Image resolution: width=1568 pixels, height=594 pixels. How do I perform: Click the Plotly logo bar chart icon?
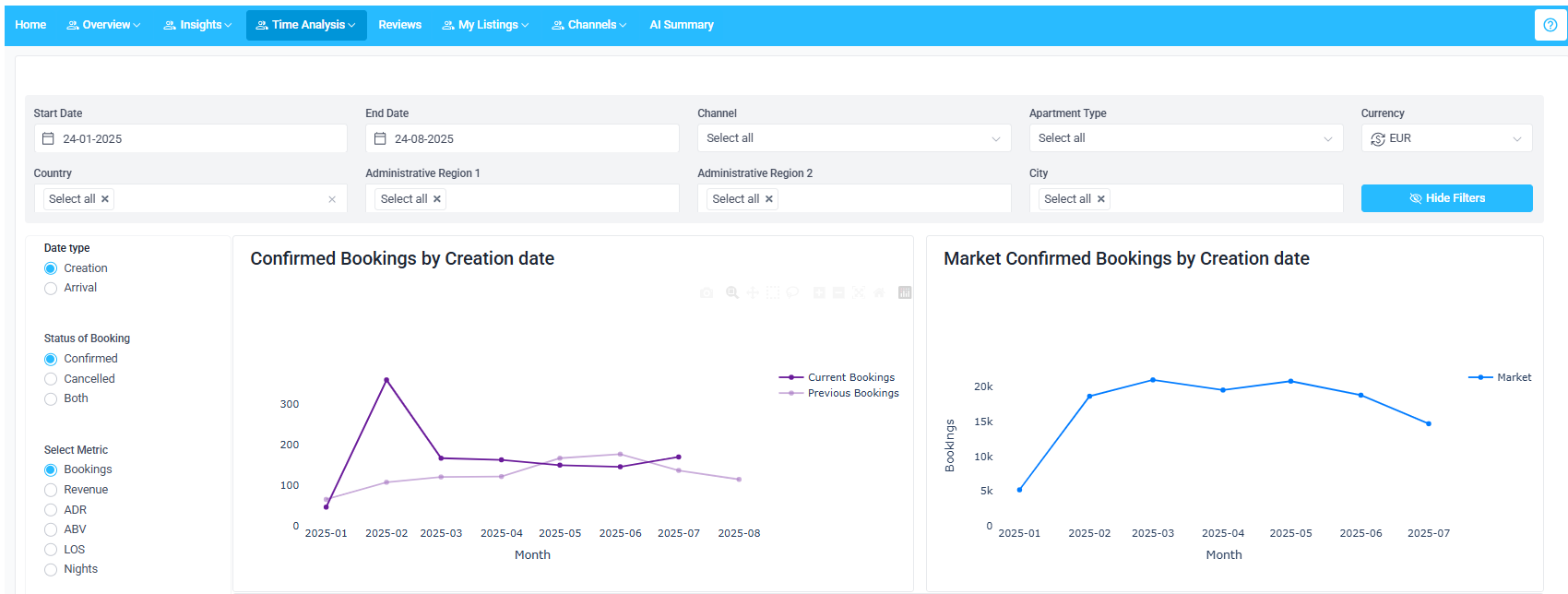905,292
